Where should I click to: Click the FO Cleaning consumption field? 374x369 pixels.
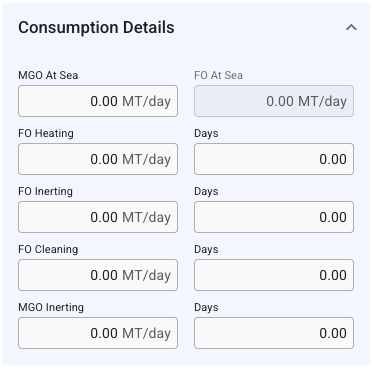(x=98, y=275)
